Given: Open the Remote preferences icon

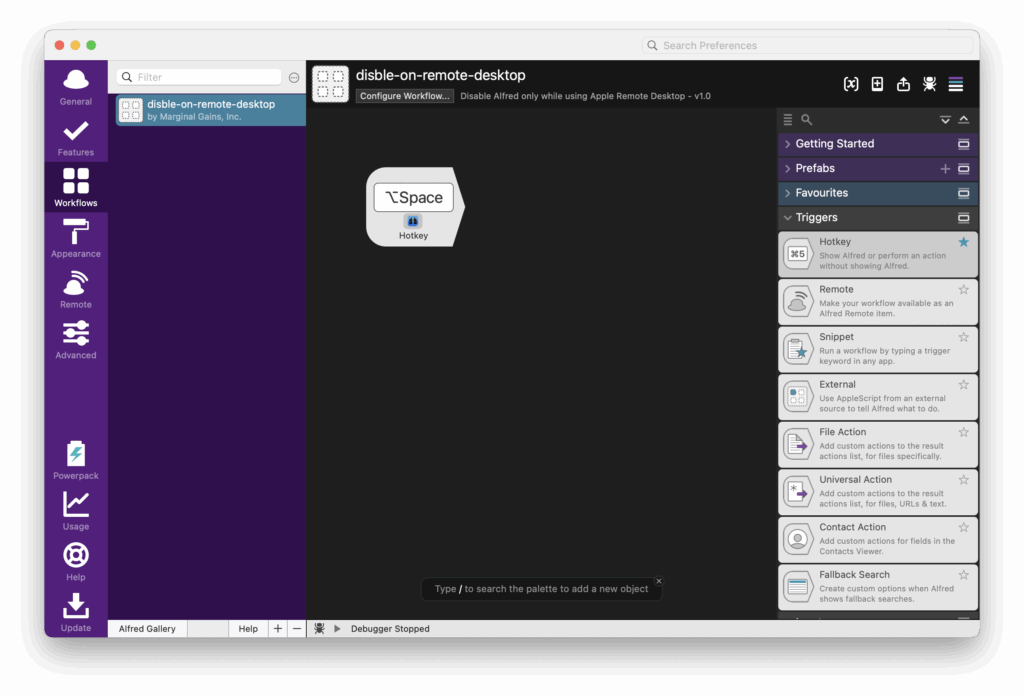Looking at the screenshot, I should coord(76,289).
